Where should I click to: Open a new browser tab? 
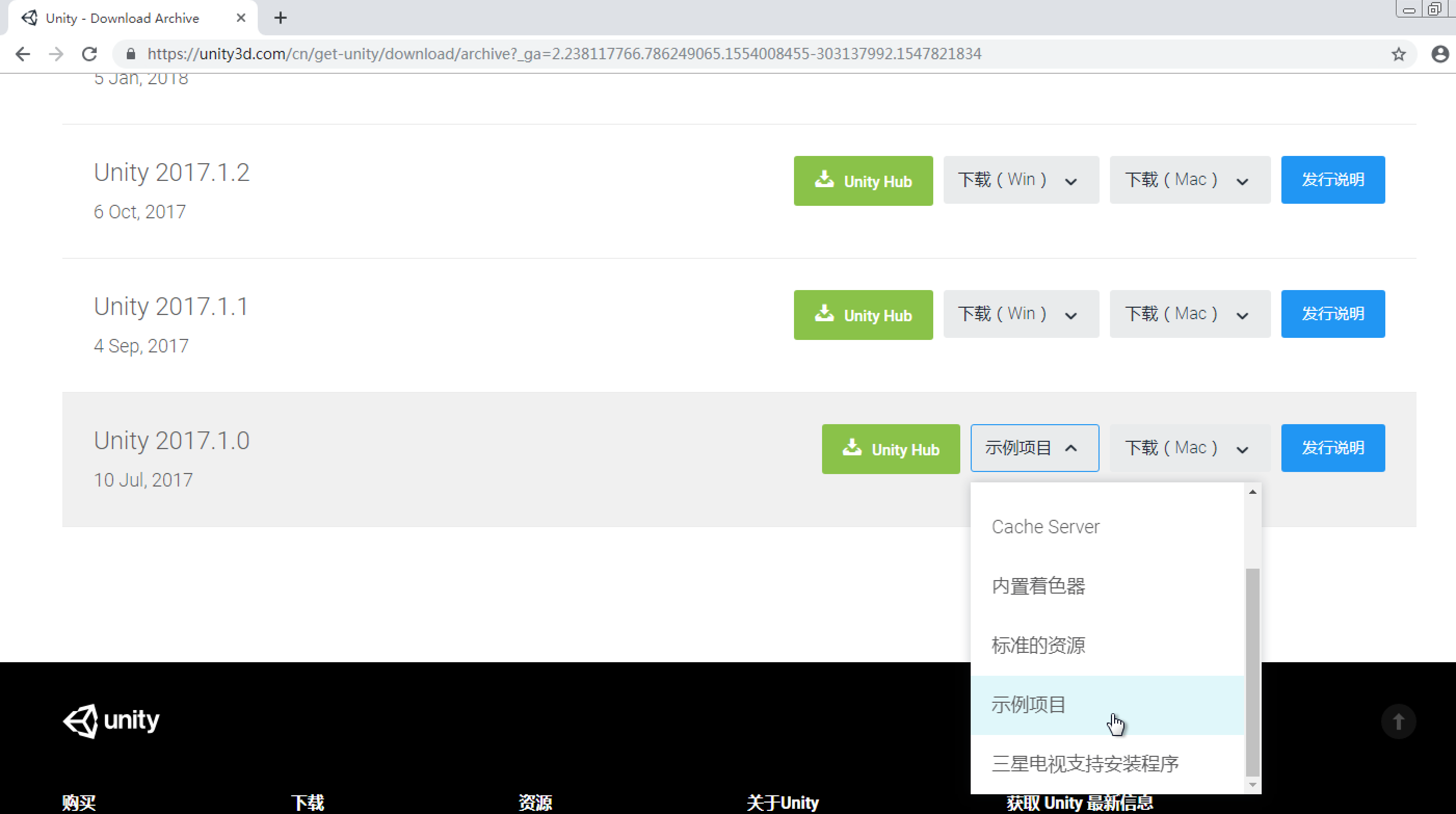[x=281, y=18]
